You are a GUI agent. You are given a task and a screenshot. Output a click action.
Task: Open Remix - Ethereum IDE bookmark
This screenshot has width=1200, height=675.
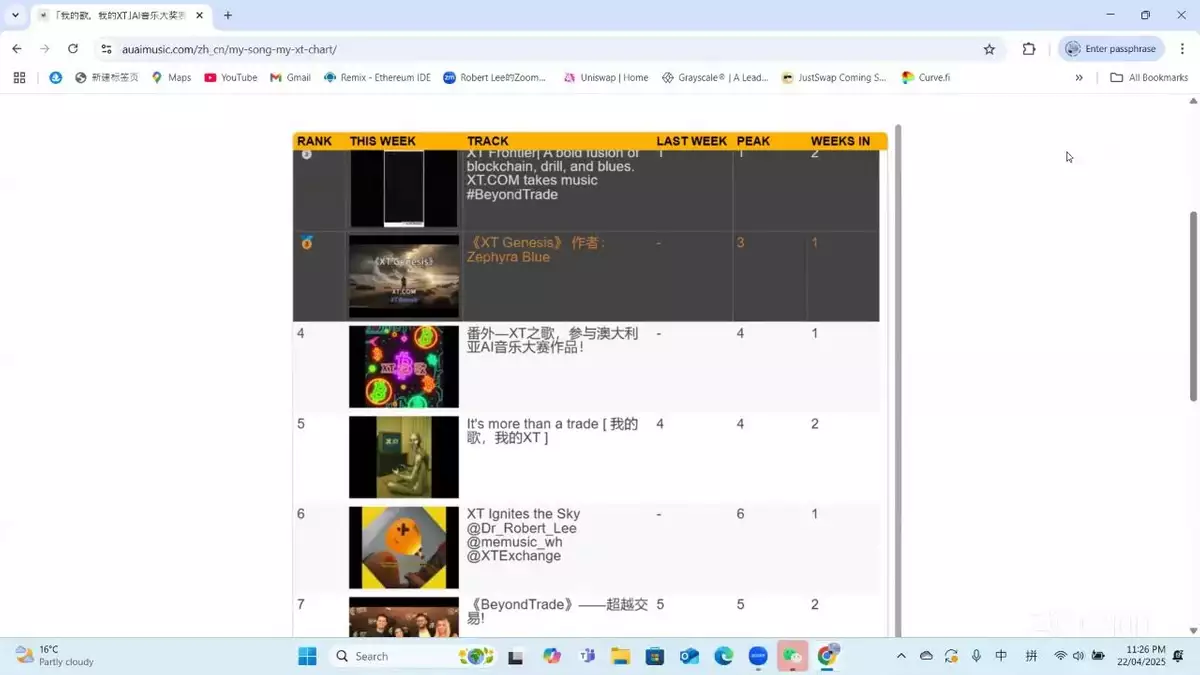click(x=377, y=77)
